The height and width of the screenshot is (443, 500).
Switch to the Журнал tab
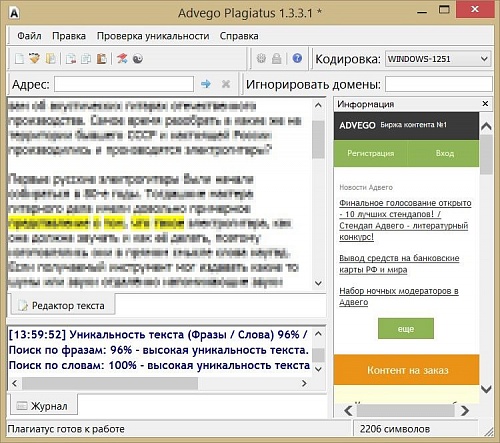click(44, 406)
